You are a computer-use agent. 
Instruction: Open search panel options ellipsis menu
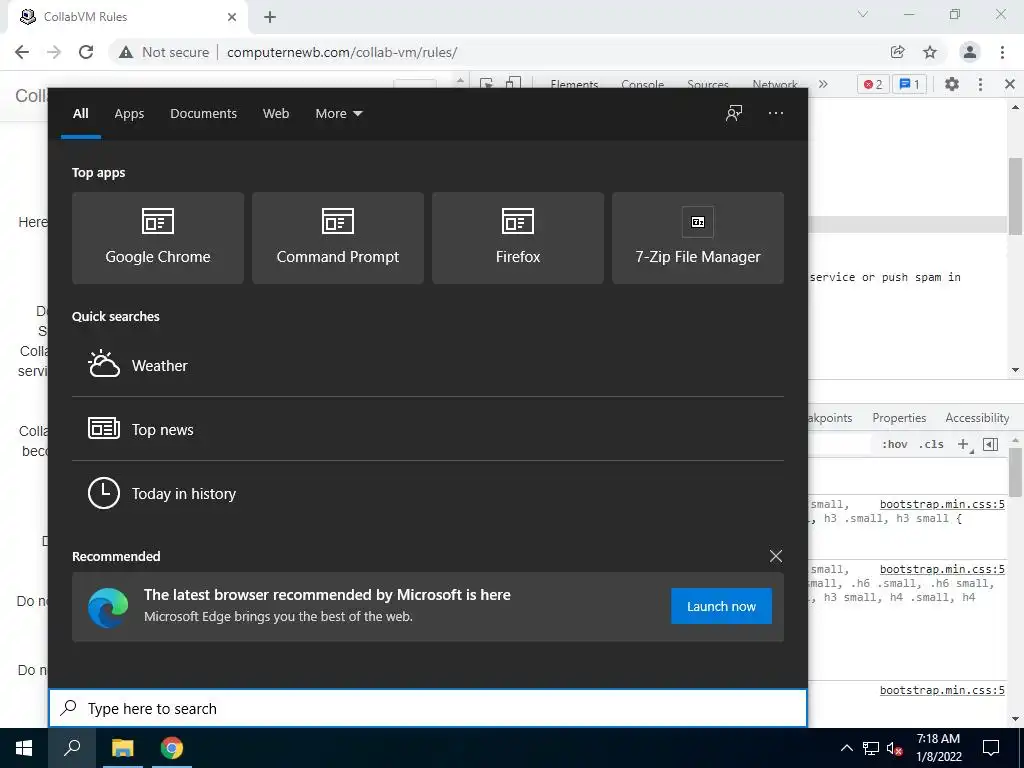pos(776,113)
